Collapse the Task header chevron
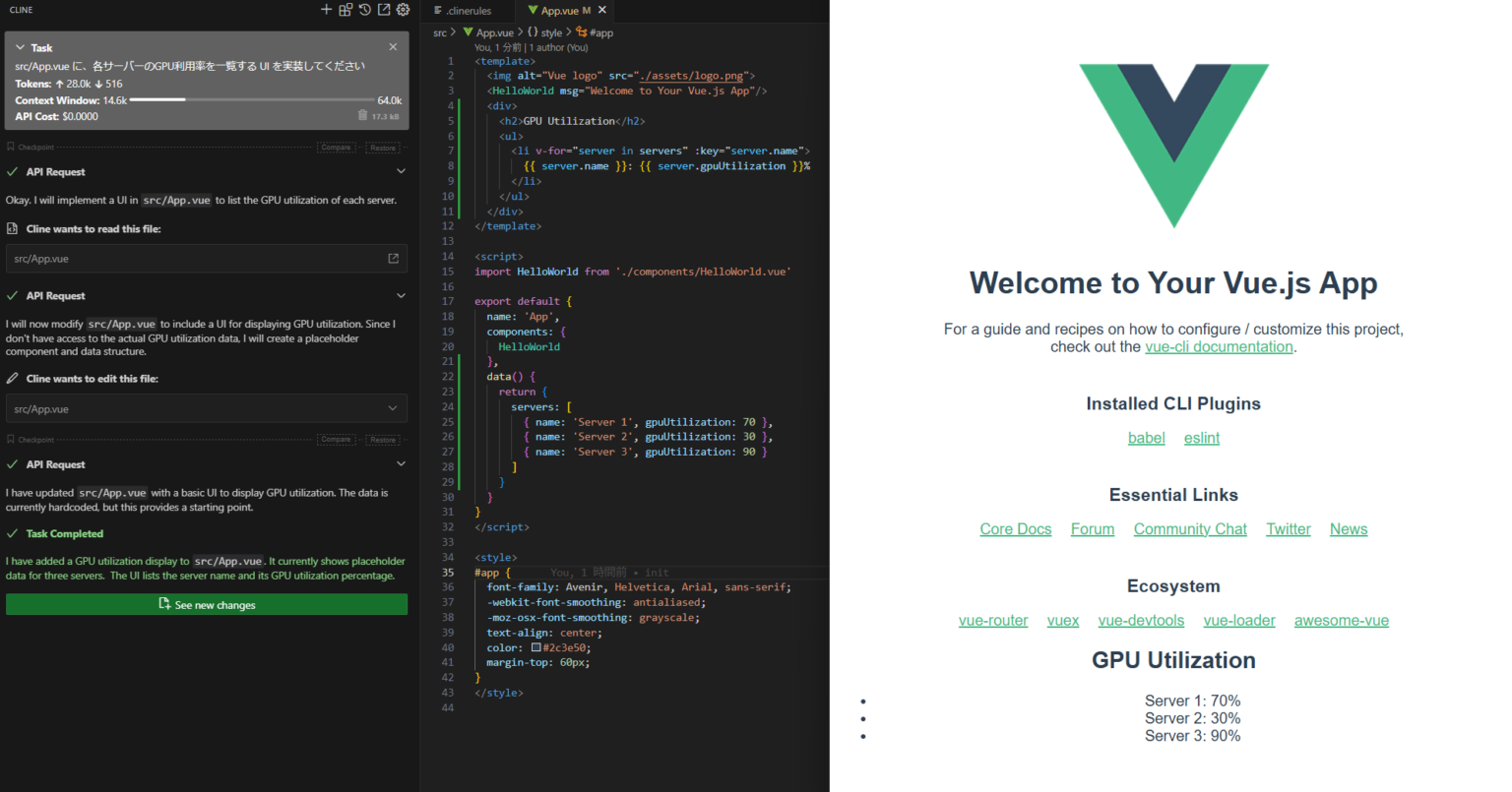Viewport: 1512px width, 792px height. [22, 47]
